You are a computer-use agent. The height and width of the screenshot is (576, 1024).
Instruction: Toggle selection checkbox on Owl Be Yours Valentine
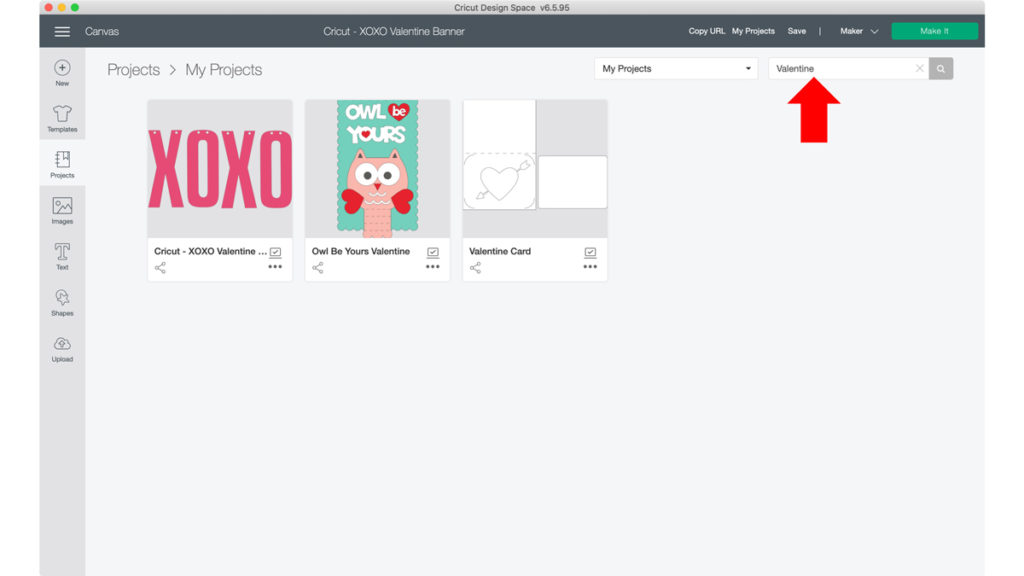433,252
